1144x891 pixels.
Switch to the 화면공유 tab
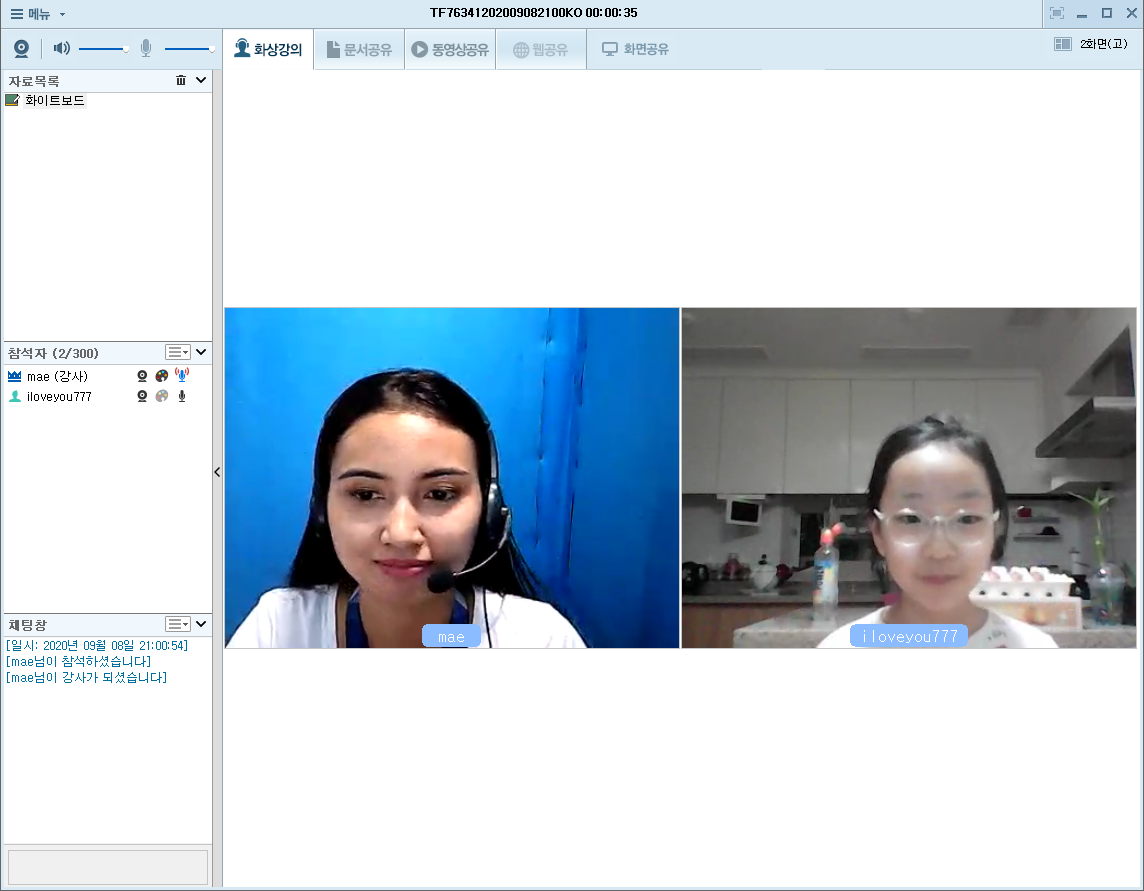(635, 49)
